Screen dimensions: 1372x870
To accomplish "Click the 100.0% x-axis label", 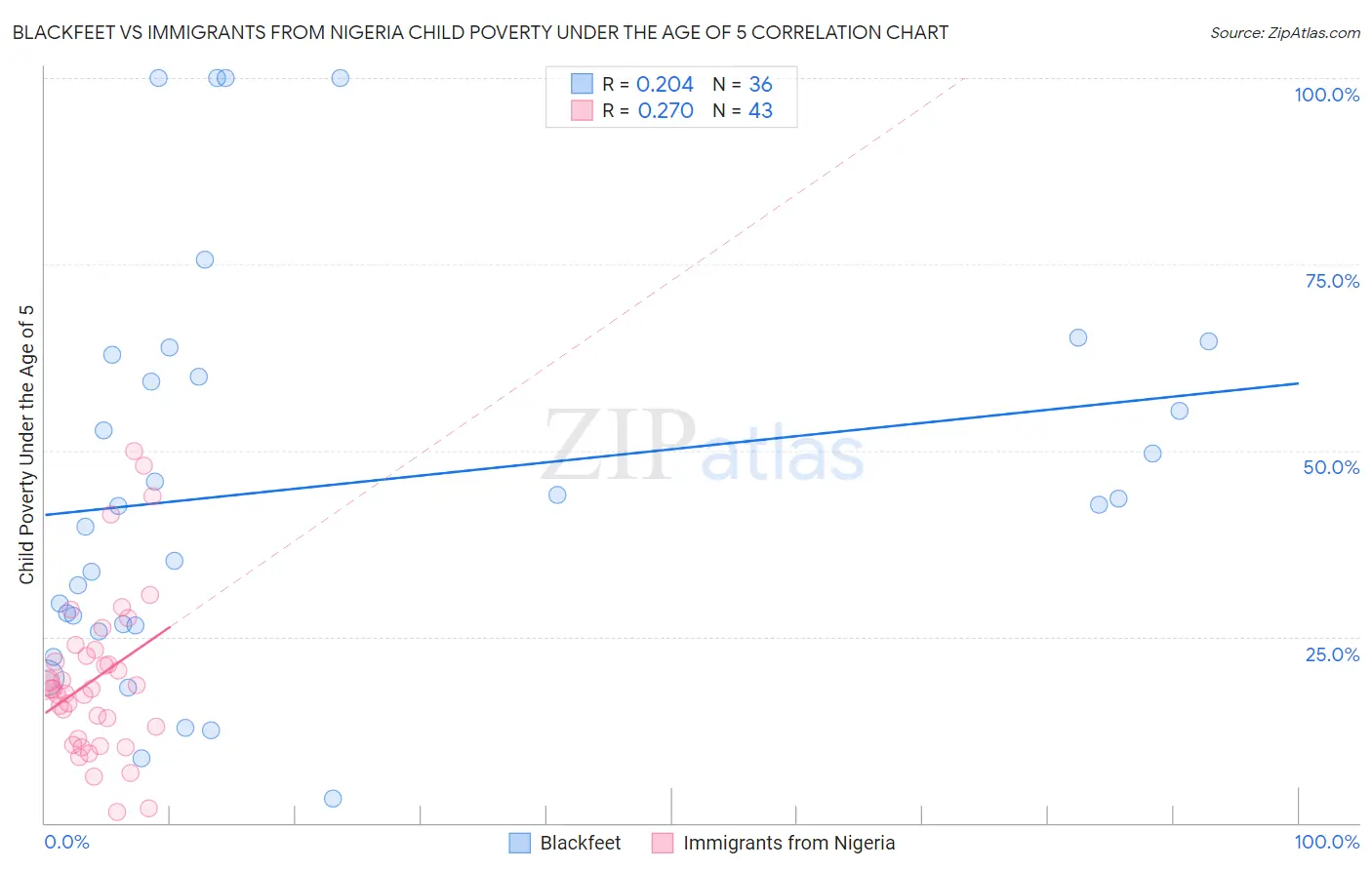I will (x=1326, y=842).
